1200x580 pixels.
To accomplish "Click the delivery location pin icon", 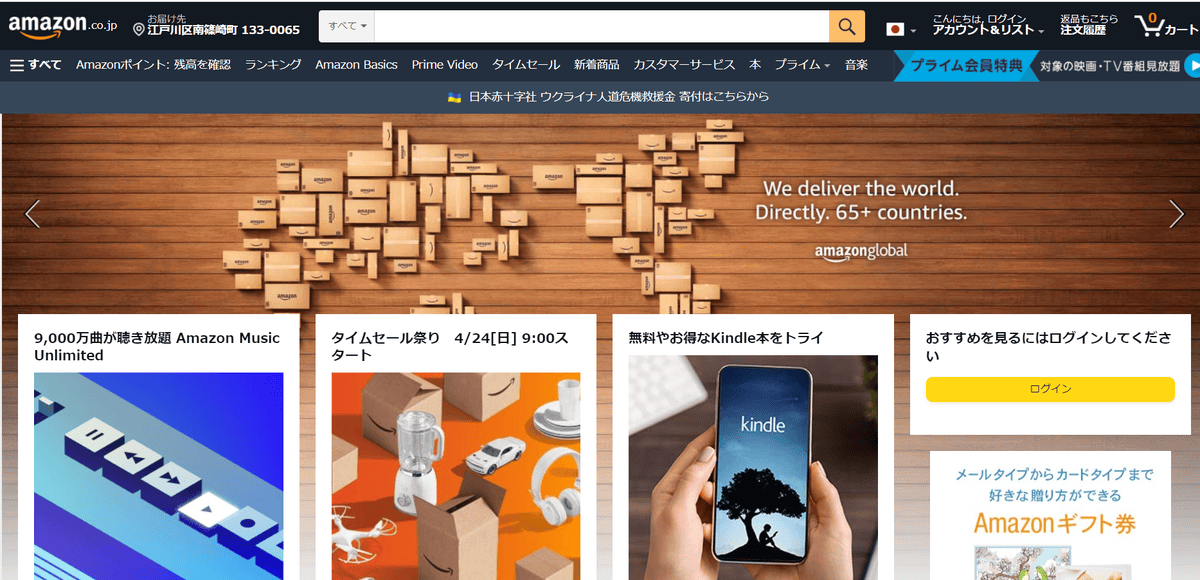I will 139,29.
